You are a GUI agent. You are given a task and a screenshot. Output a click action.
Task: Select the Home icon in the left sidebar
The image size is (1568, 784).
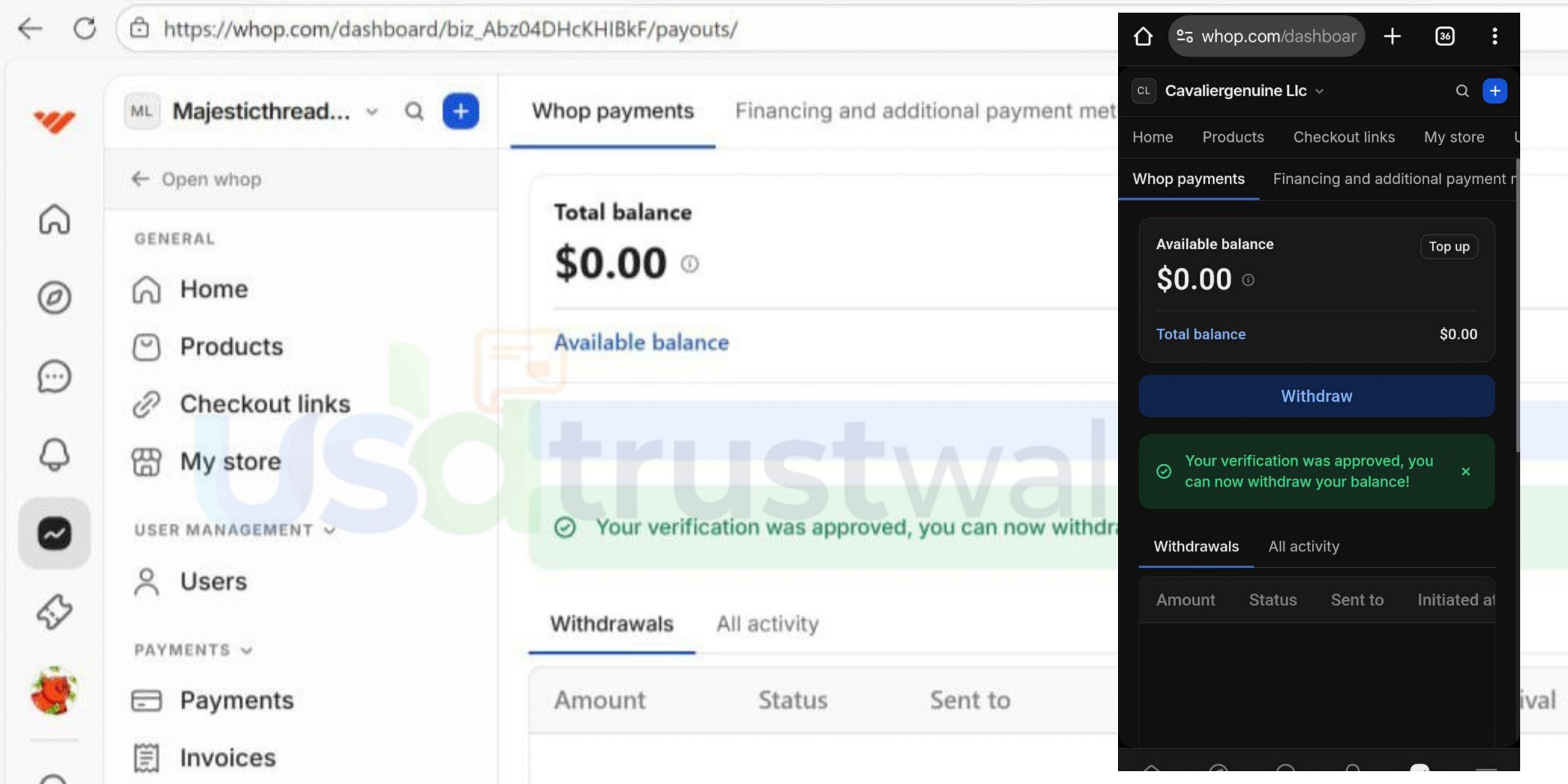coord(54,221)
